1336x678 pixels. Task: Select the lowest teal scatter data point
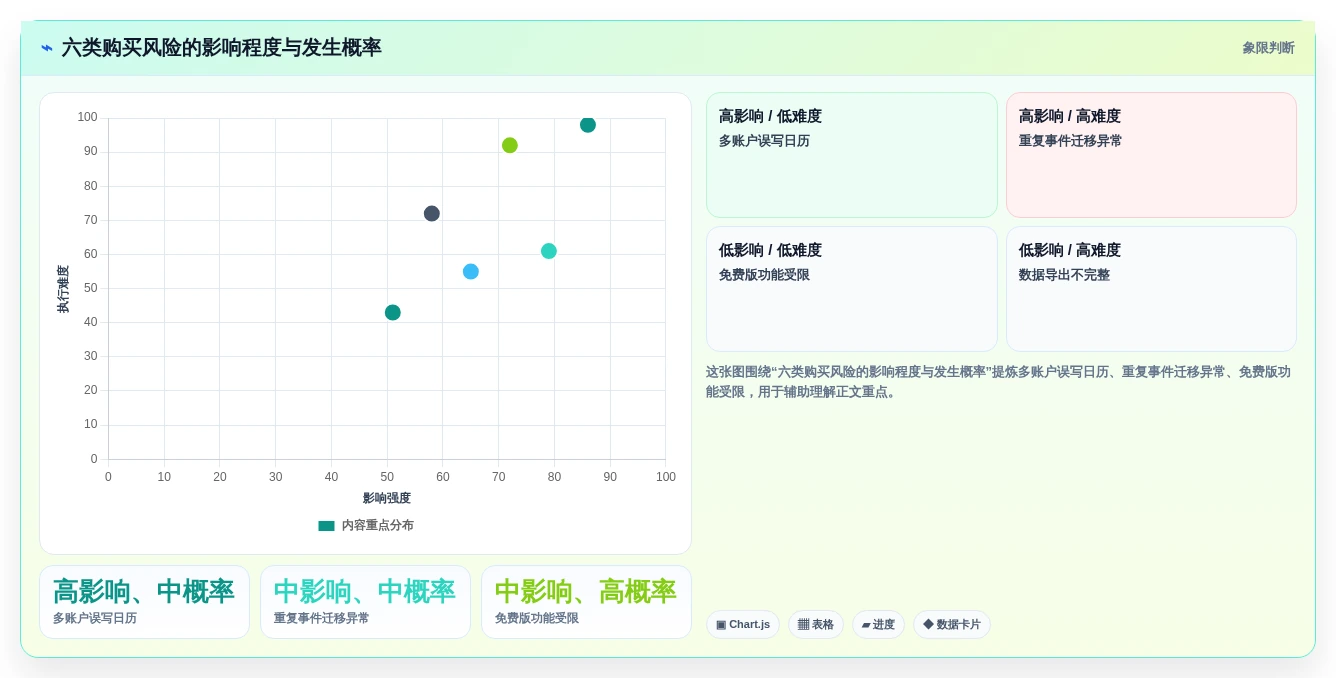(393, 313)
